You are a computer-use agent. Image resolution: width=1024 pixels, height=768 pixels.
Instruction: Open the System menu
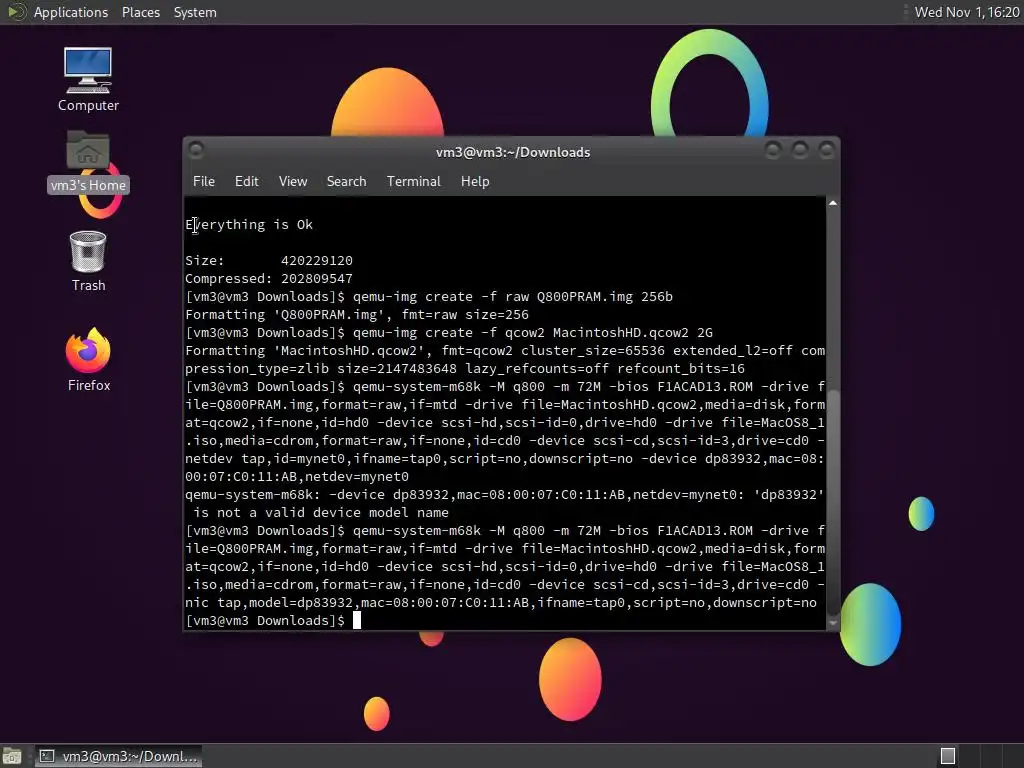[x=195, y=12]
